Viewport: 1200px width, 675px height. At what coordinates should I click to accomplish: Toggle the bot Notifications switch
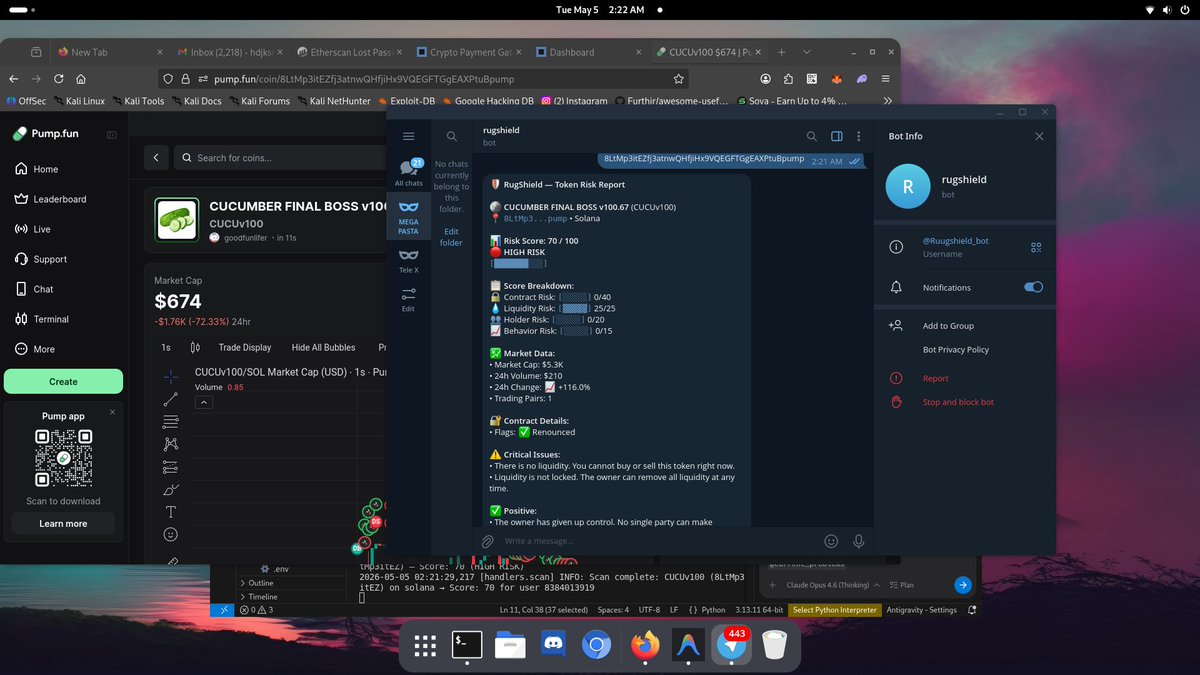pos(1033,287)
